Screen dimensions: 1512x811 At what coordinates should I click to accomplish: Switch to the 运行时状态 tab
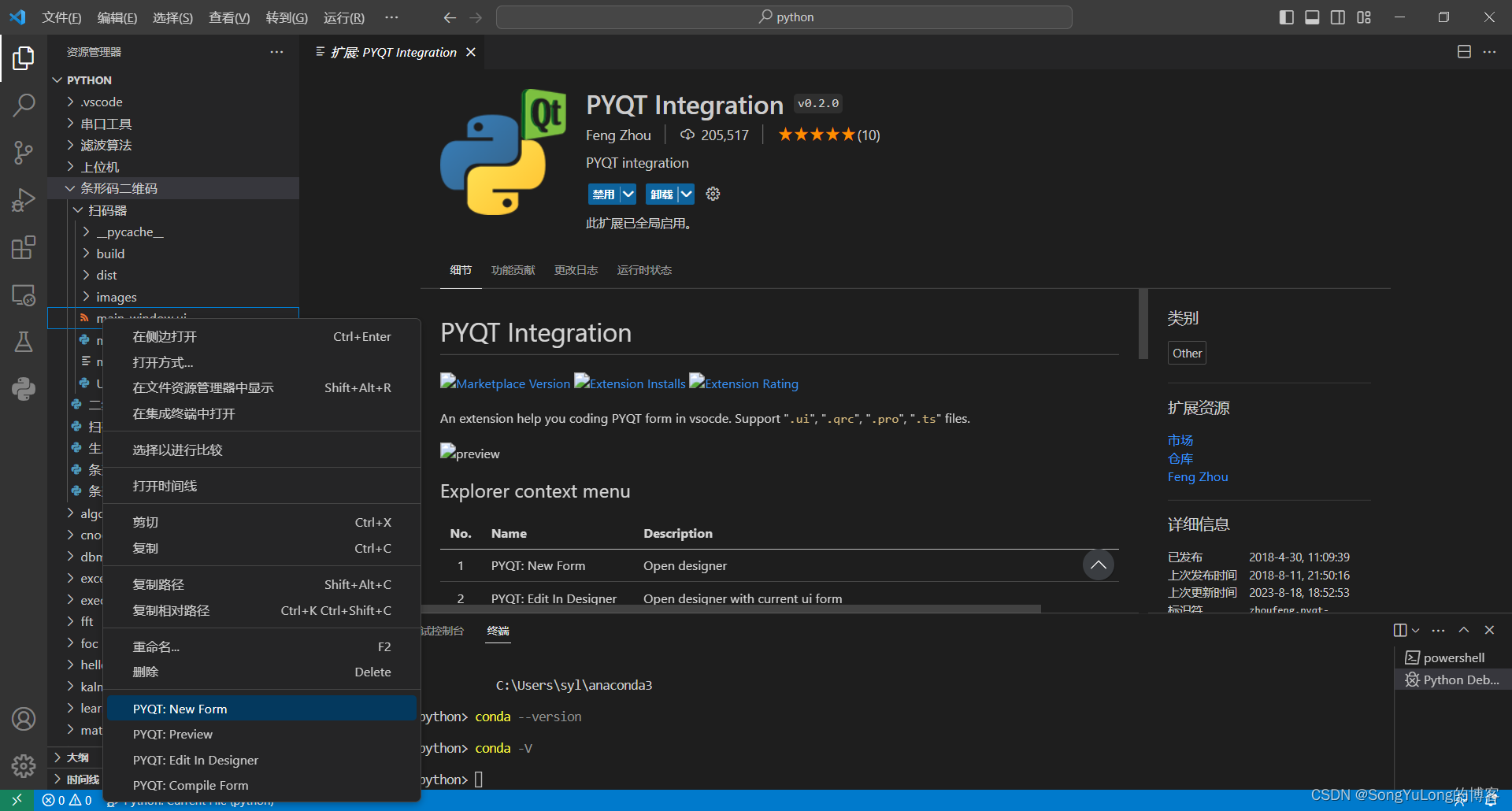pos(644,270)
